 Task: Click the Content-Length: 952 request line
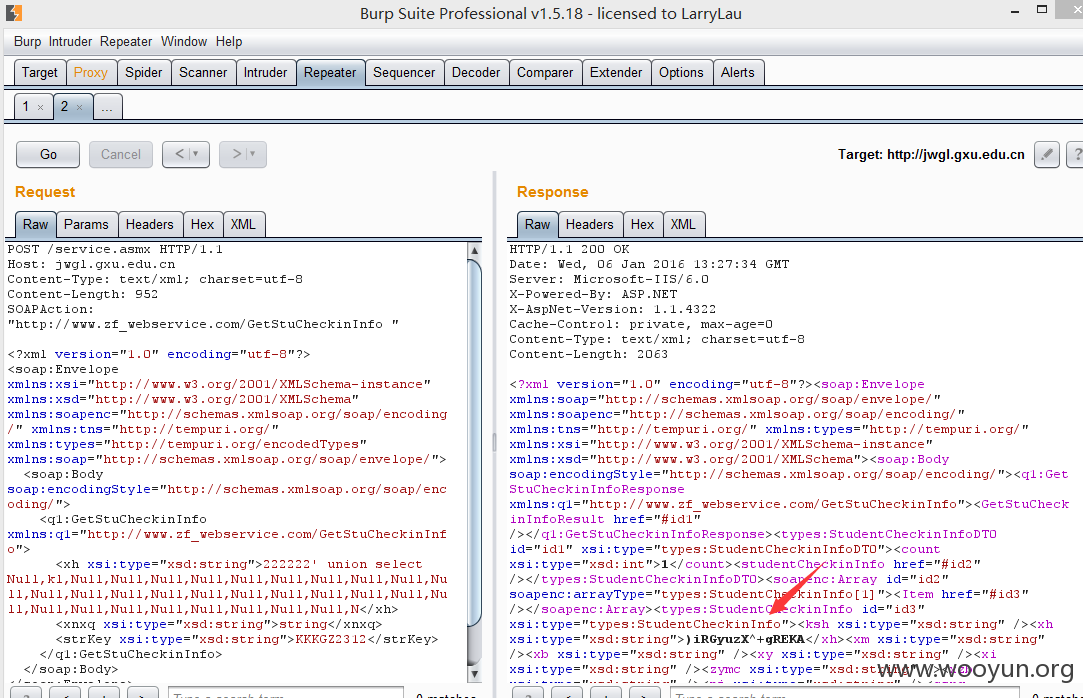click(82, 294)
